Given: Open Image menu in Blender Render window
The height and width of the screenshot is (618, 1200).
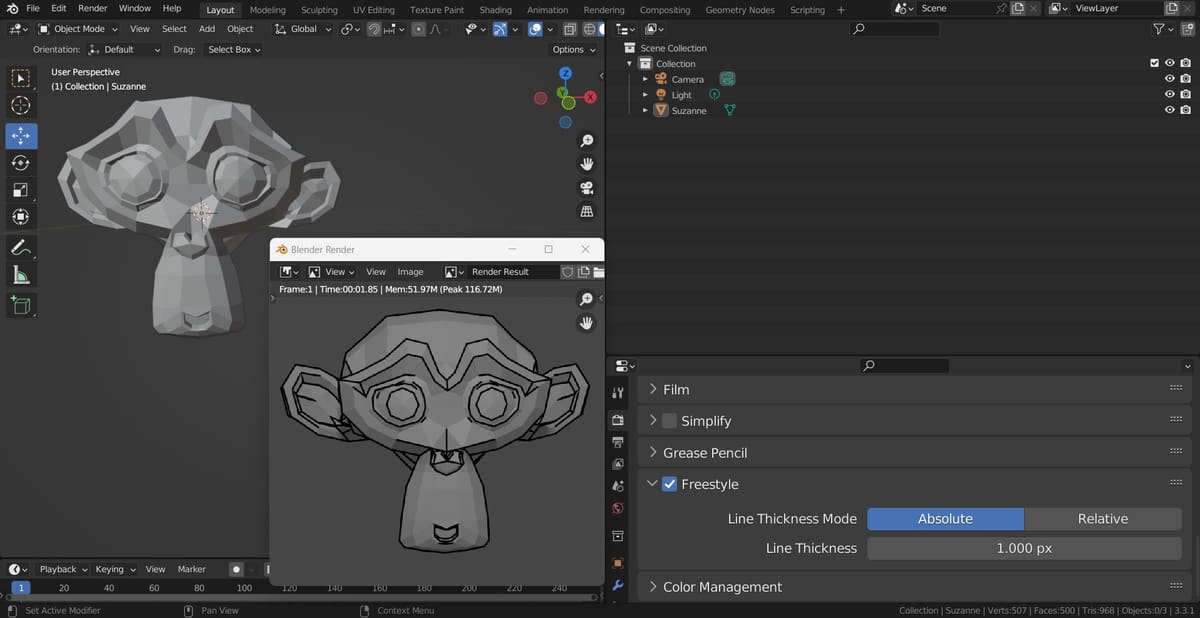Looking at the screenshot, I should pyautogui.click(x=410, y=271).
